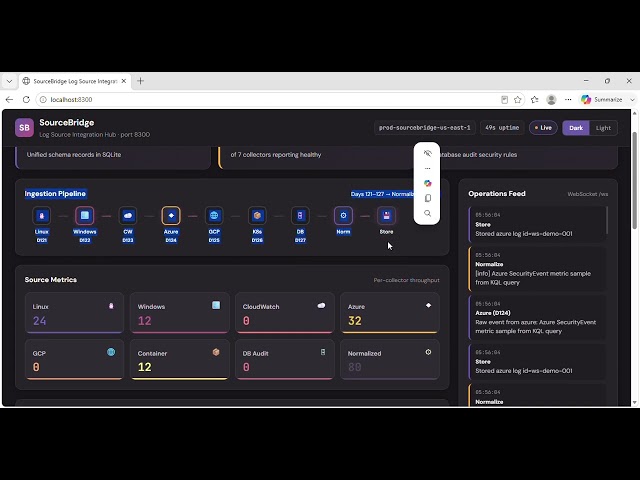Click the prod-sourcebridge-us-east-1 environment badge
Image resolution: width=640 pixels, height=480 pixels.
pos(424,128)
